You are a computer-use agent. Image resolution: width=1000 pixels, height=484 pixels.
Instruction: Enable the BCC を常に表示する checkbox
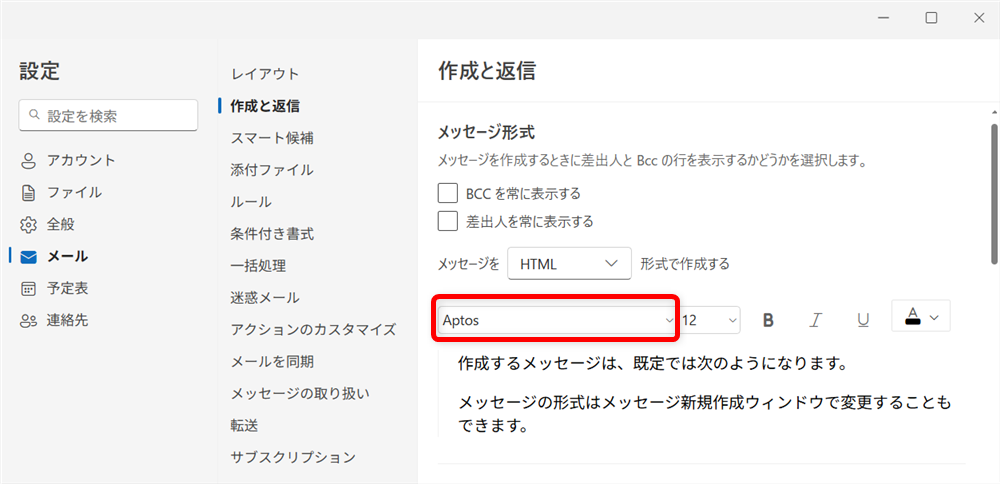click(448, 193)
